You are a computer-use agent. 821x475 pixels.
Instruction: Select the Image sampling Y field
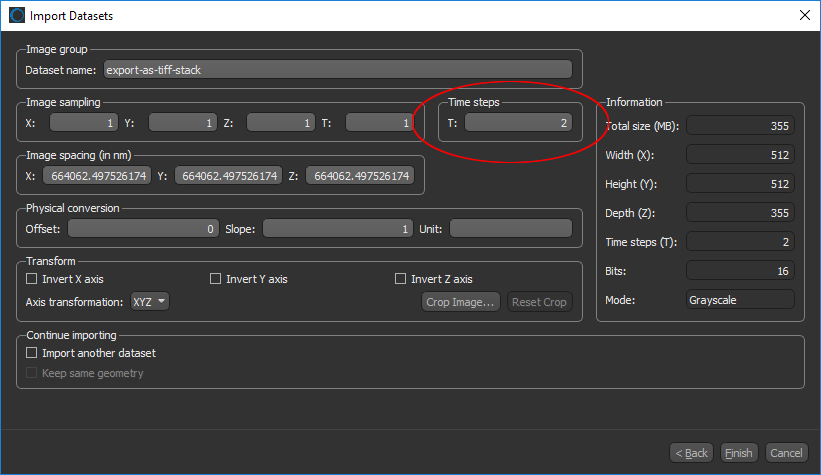(183, 123)
